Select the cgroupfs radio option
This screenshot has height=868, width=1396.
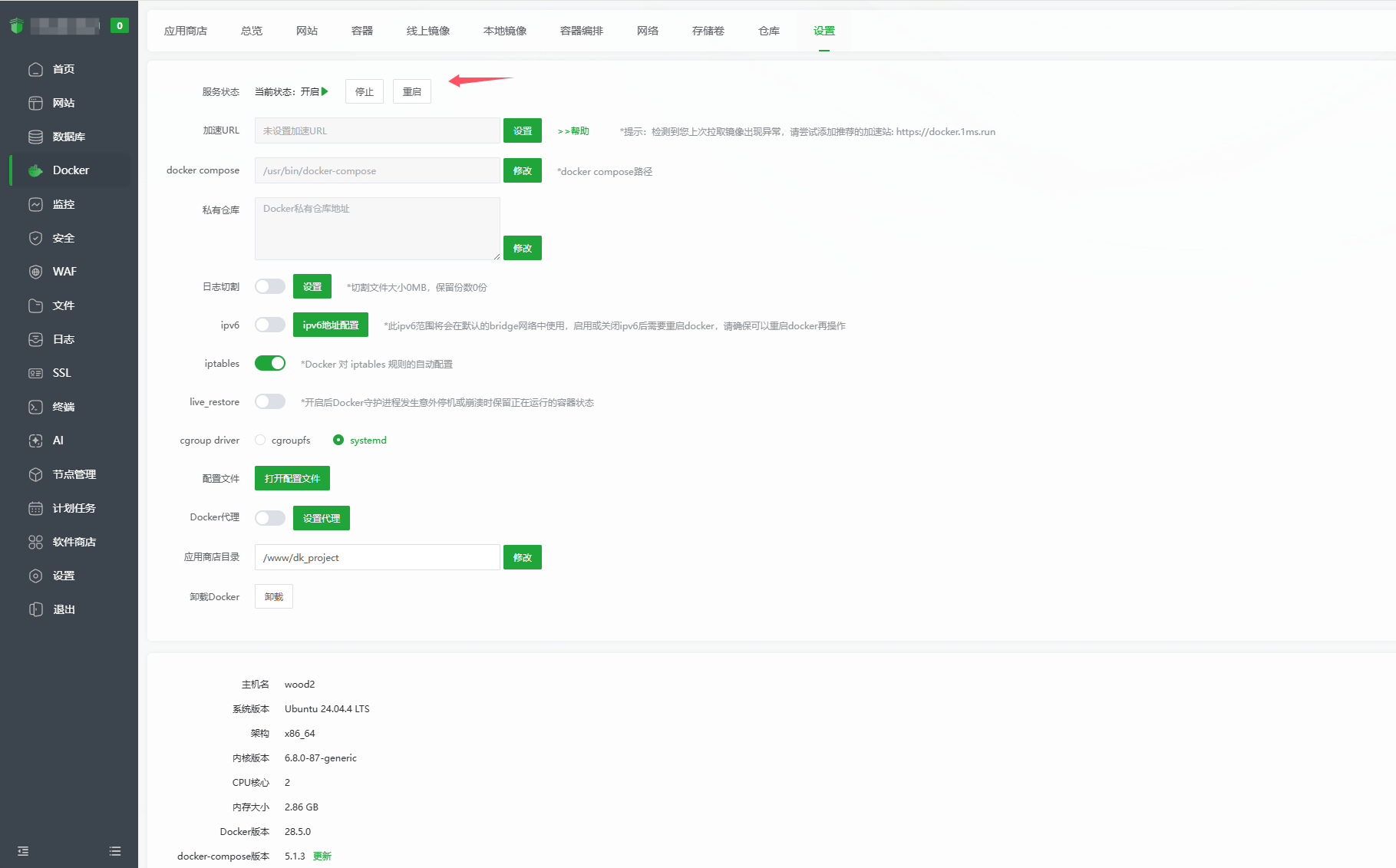(260, 440)
